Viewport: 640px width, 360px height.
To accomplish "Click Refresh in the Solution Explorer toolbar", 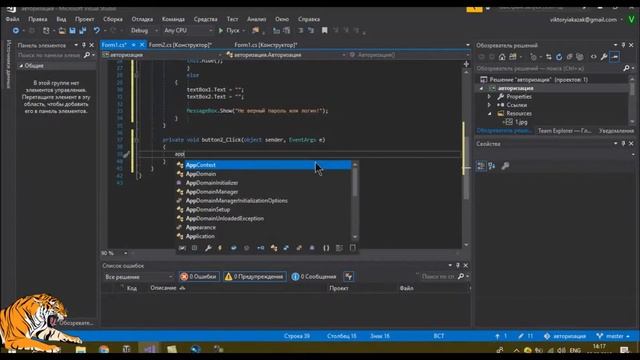I will pos(559,57).
